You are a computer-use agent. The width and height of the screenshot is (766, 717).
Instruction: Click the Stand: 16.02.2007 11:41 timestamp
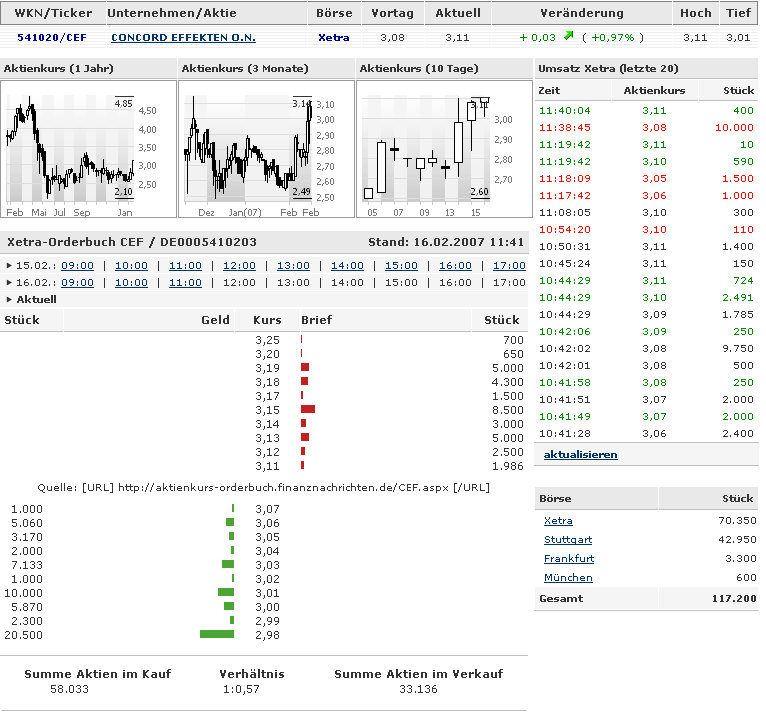point(446,242)
